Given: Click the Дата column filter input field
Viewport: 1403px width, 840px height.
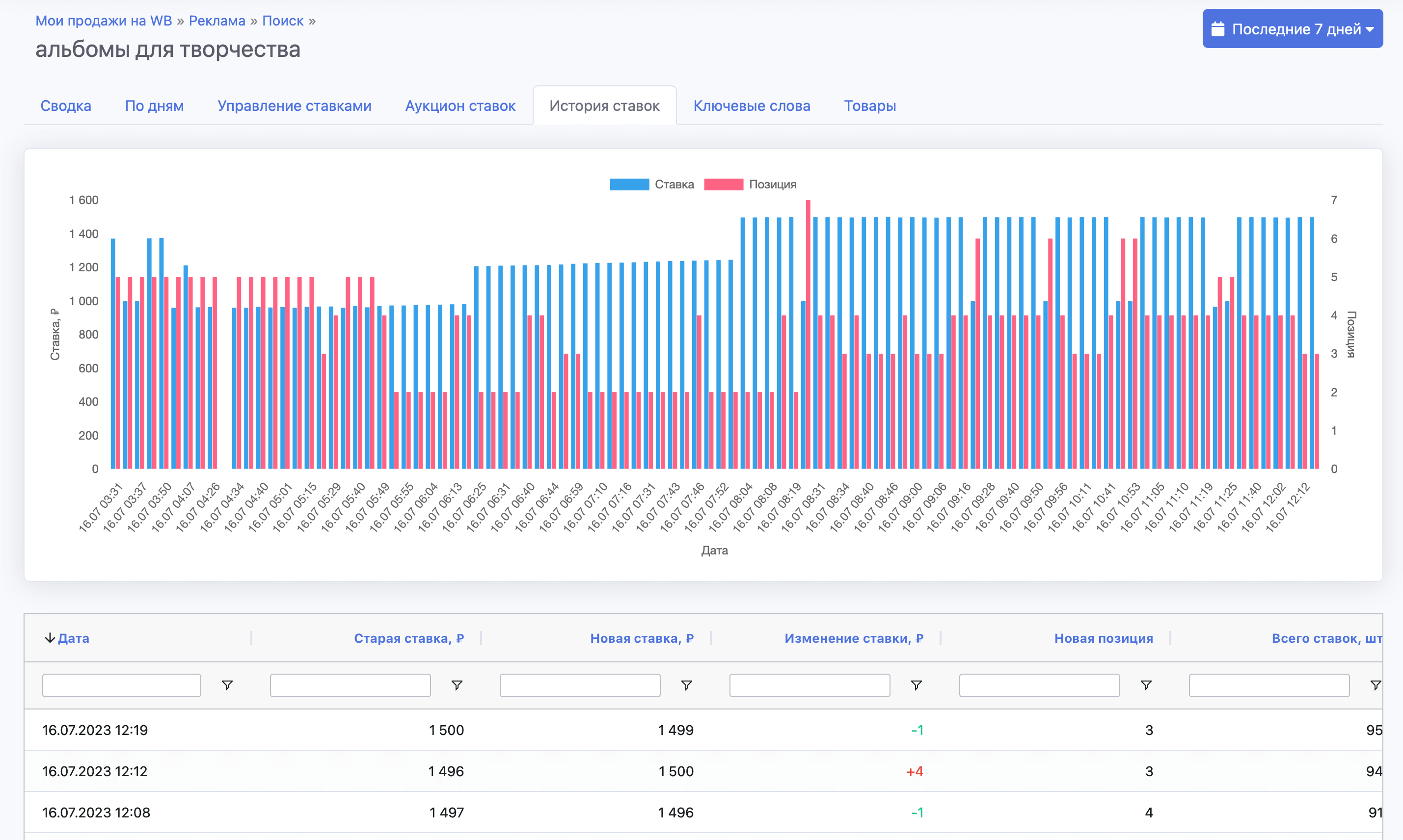Looking at the screenshot, I should [x=121, y=685].
